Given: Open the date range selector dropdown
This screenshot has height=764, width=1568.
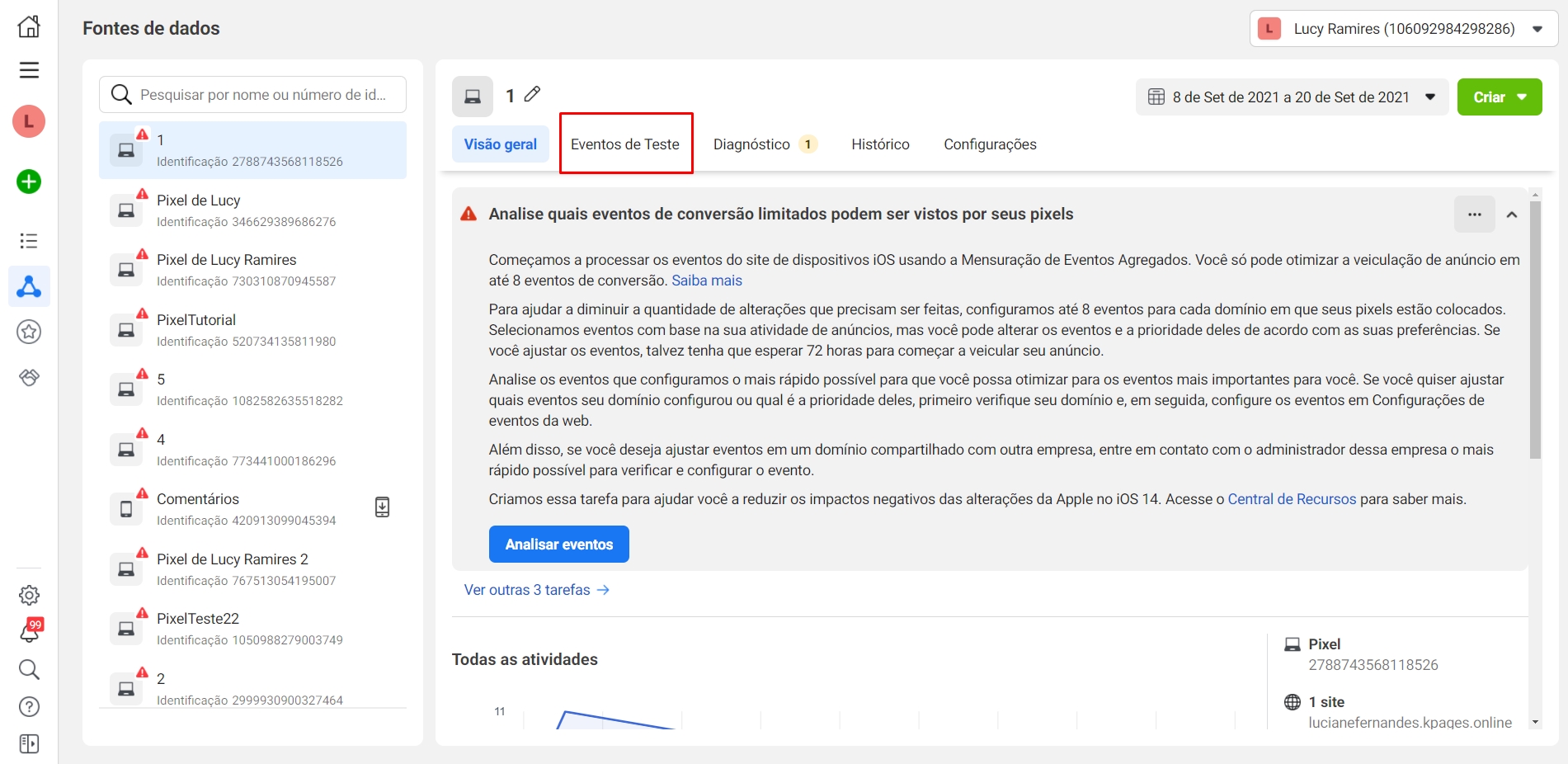Looking at the screenshot, I should (1292, 97).
